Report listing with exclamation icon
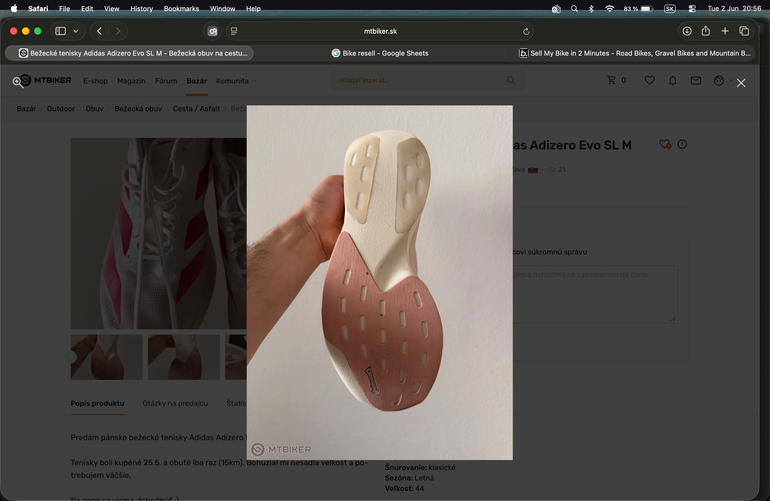The width and height of the screenshot is (770, 501). [x=682, y=144]
